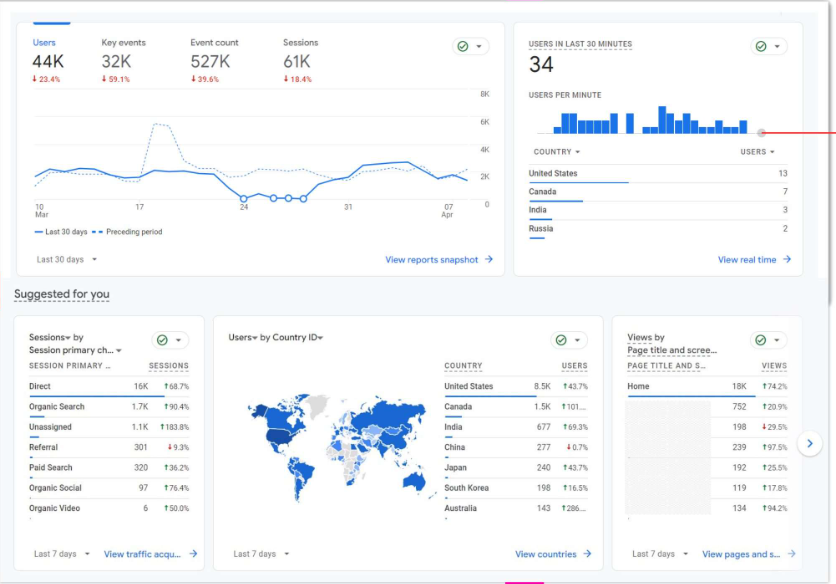836x584 pixels.
Task: Click green check icon on Sessions card
Action: click(162, 340)
